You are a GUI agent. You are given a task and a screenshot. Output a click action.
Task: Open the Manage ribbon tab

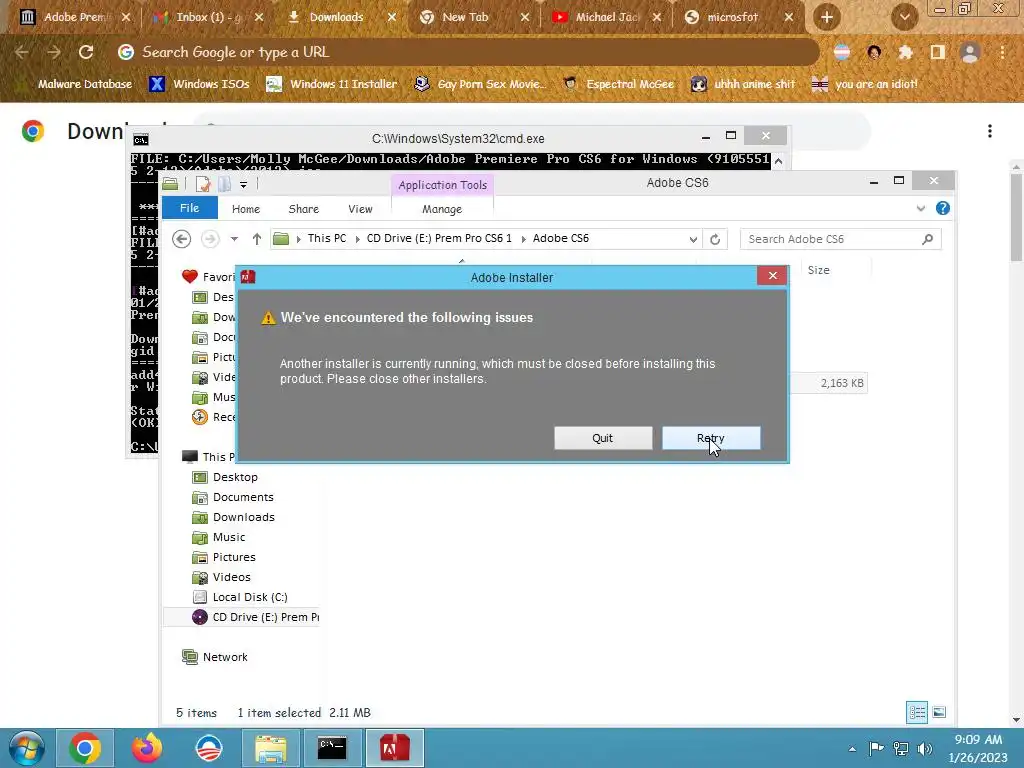pos(442,210)
